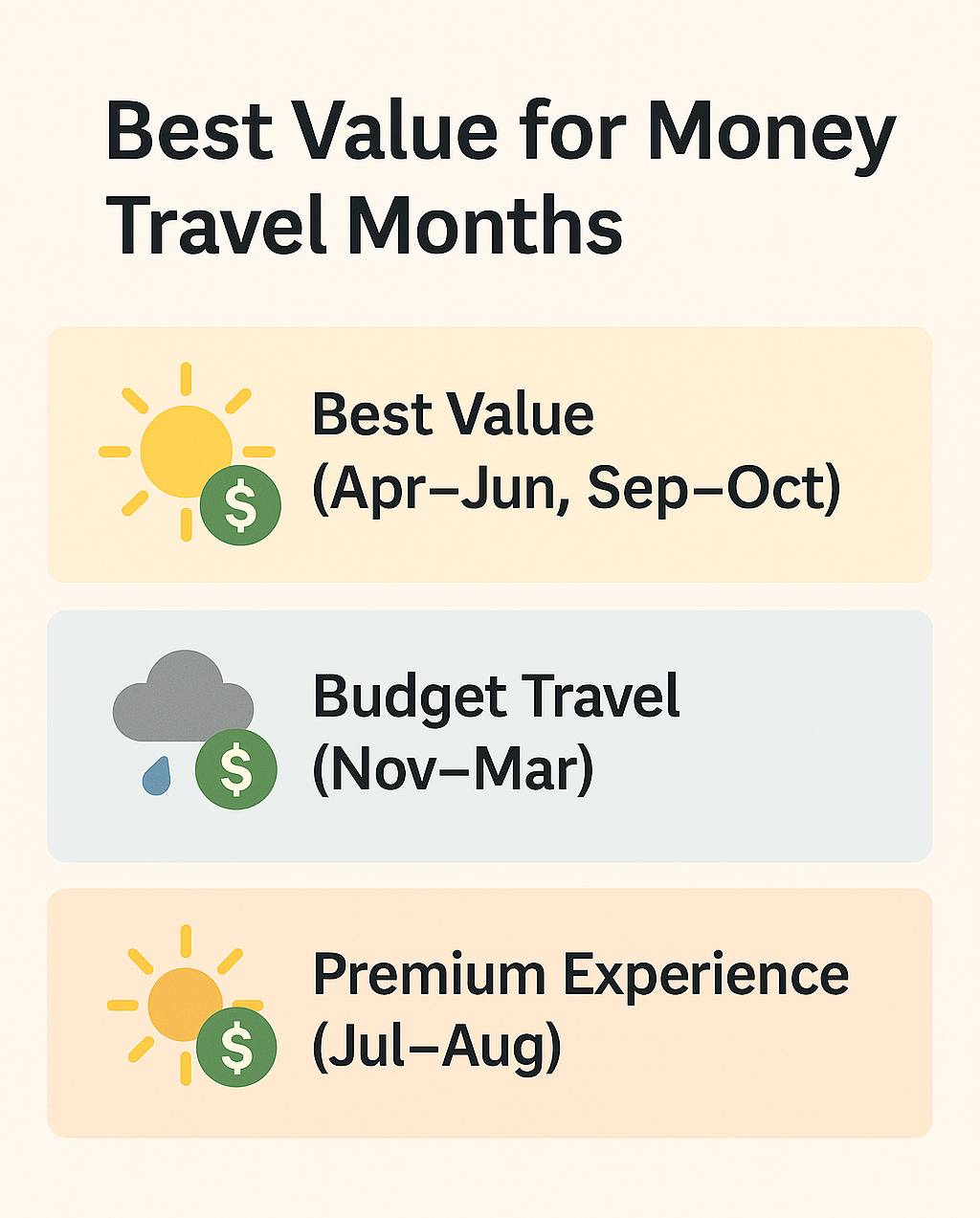This screenshot has width=980, height=1218.
Task: Click the word "Money" in the title
Action: [x=771, y=132]
